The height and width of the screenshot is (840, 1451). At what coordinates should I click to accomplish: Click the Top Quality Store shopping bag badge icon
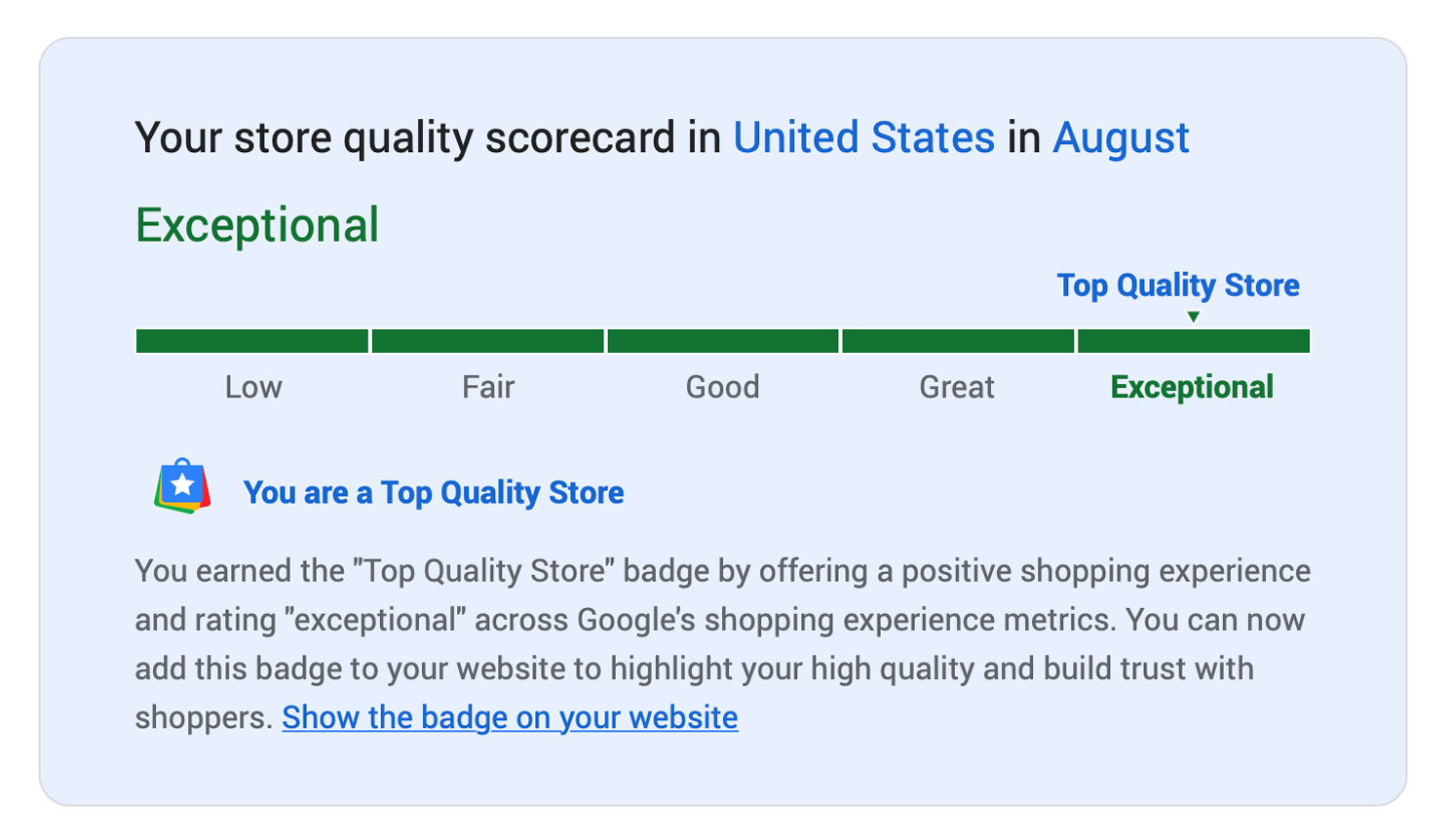click(x=182, y=486)
